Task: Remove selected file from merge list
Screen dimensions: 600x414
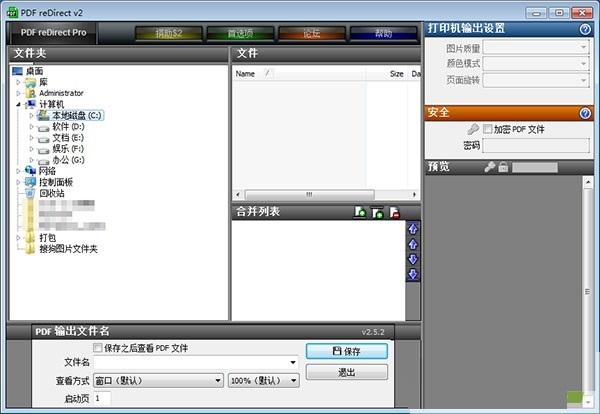Action: coord(395,212)
